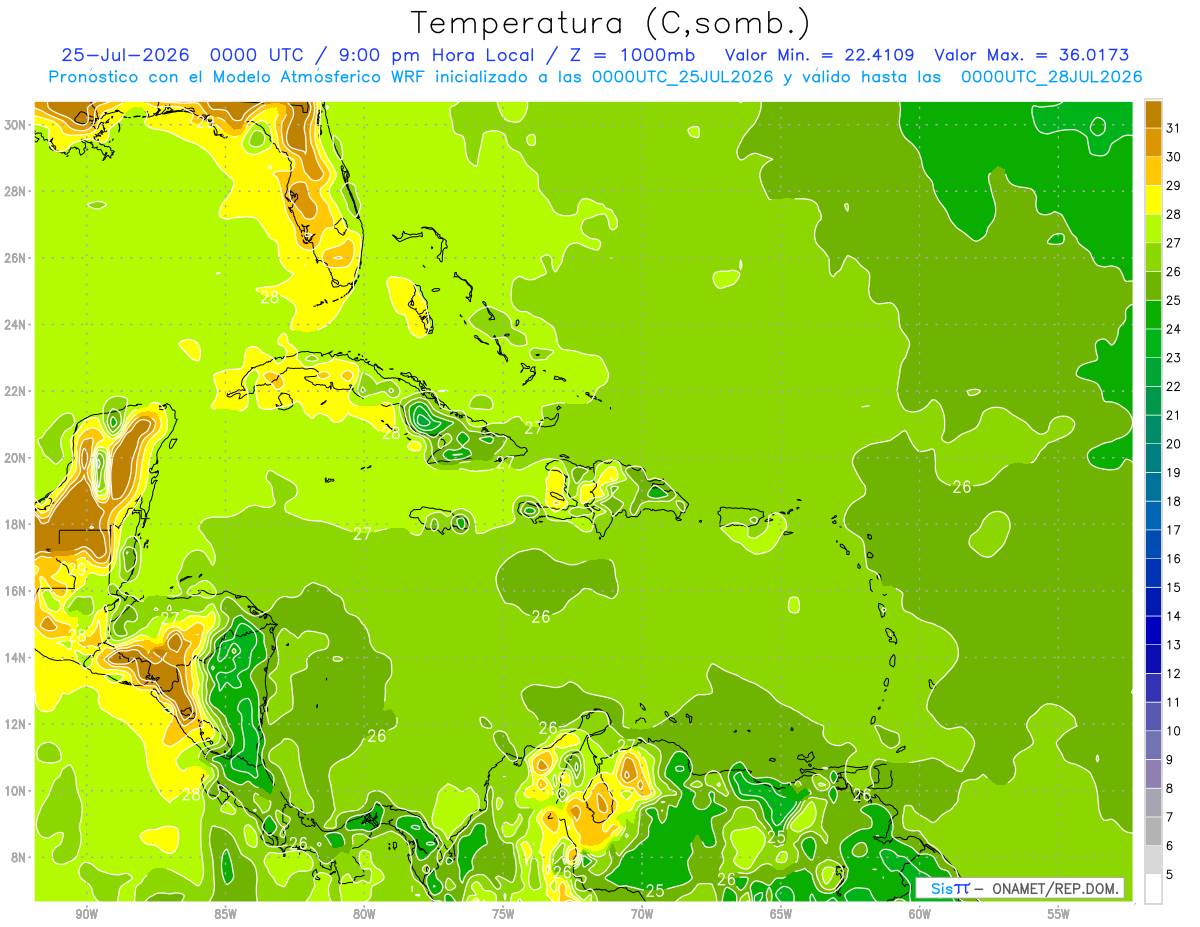Click the 12N latitude axis label
The height and width of the screenshot is (927, 1200).
pyautogui.click(x=17, y=724)
